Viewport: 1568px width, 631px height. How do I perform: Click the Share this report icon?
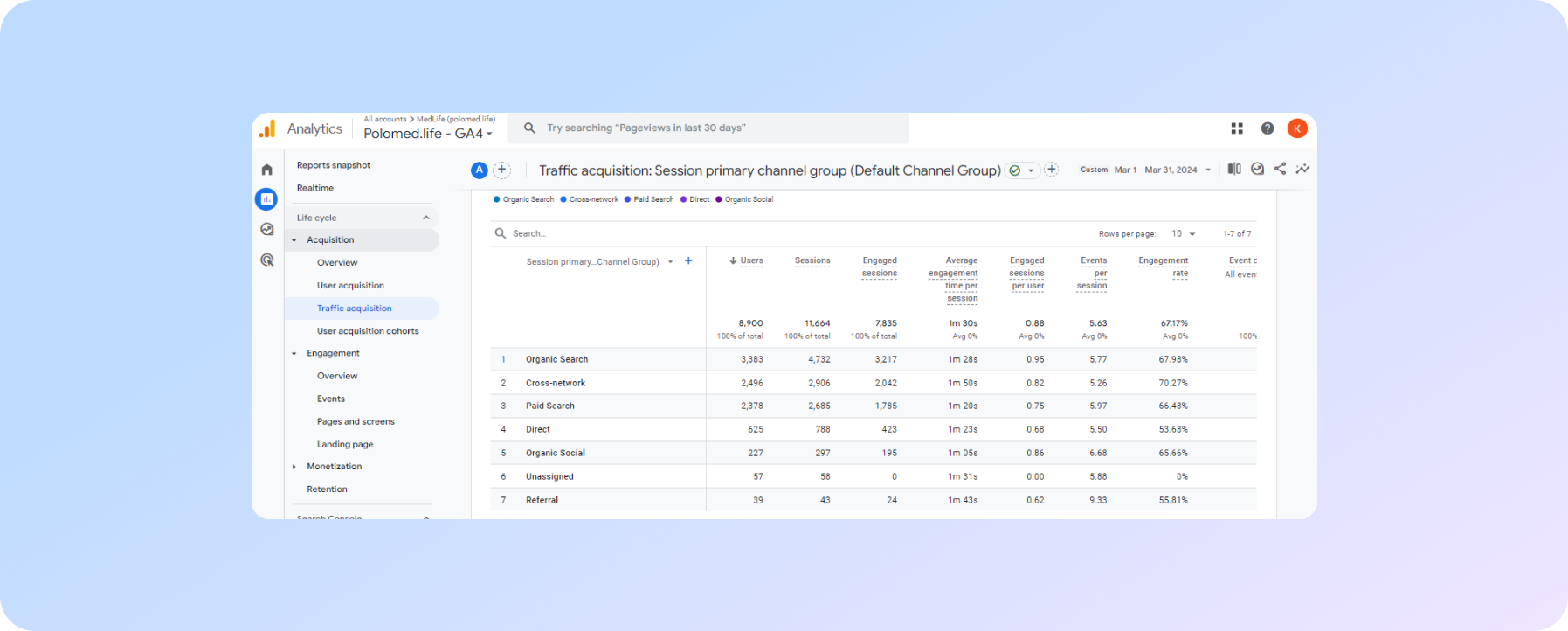click(1280, 169)
